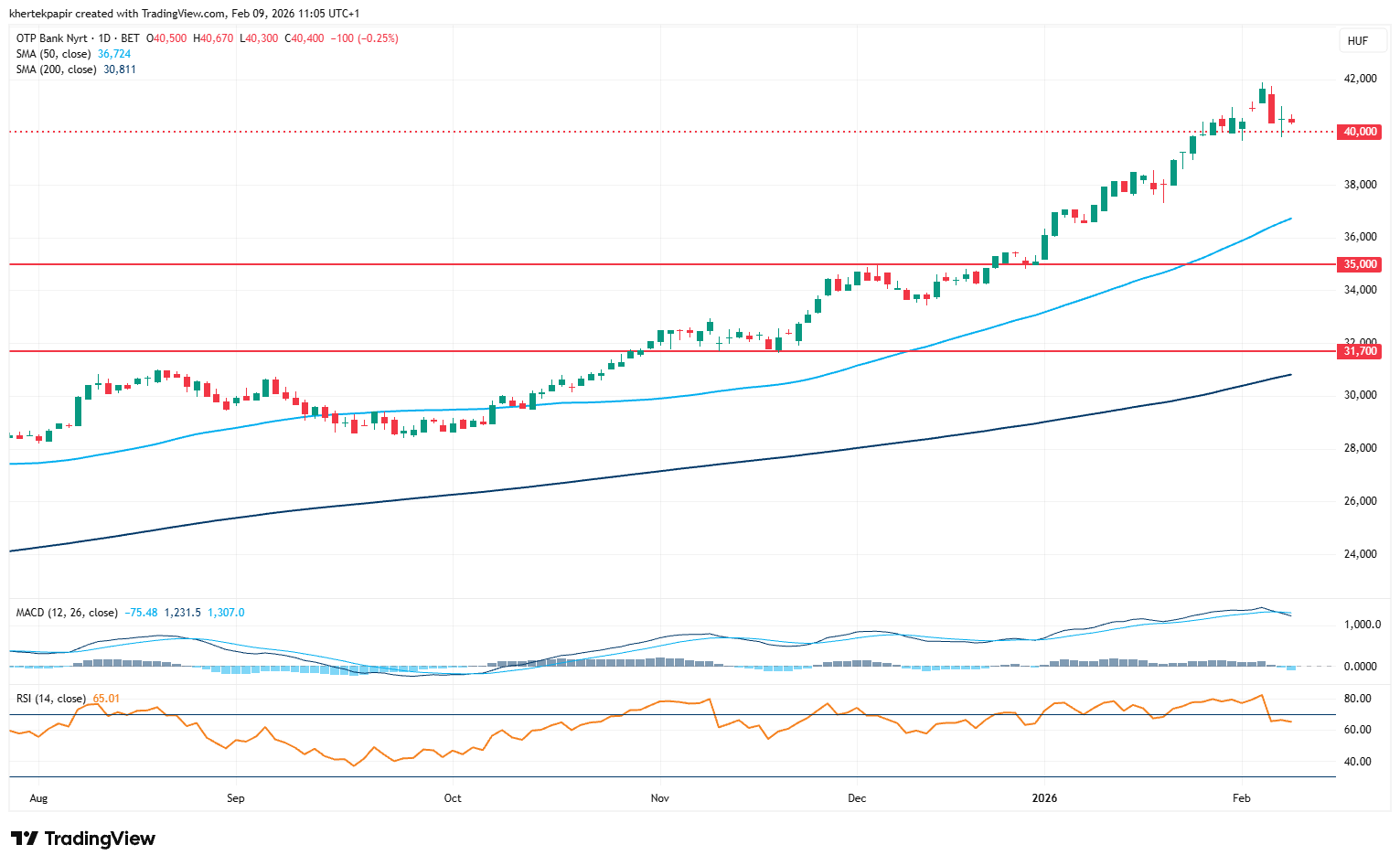Click the MACD 1,000.0 scale label
The image size is (1400, 866).
(1361, 625)
